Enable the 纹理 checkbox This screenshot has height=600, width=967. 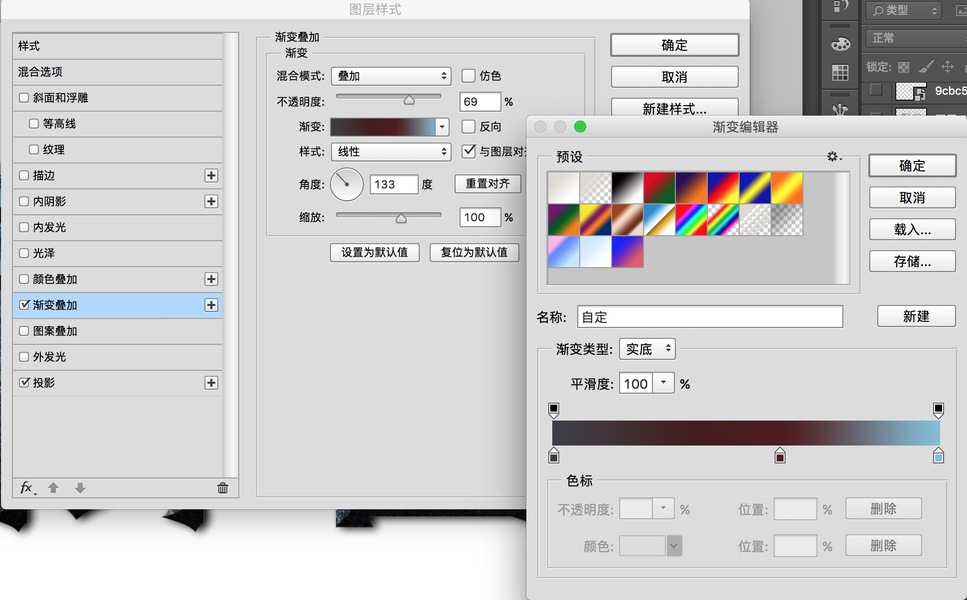coord(33,149)
